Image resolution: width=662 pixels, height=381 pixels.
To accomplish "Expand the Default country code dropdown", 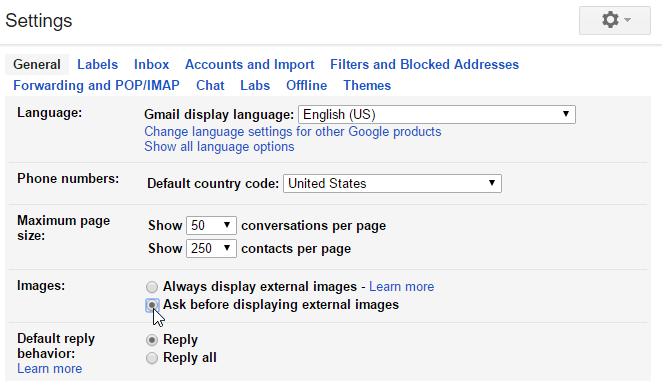I will tap(392, 183).
